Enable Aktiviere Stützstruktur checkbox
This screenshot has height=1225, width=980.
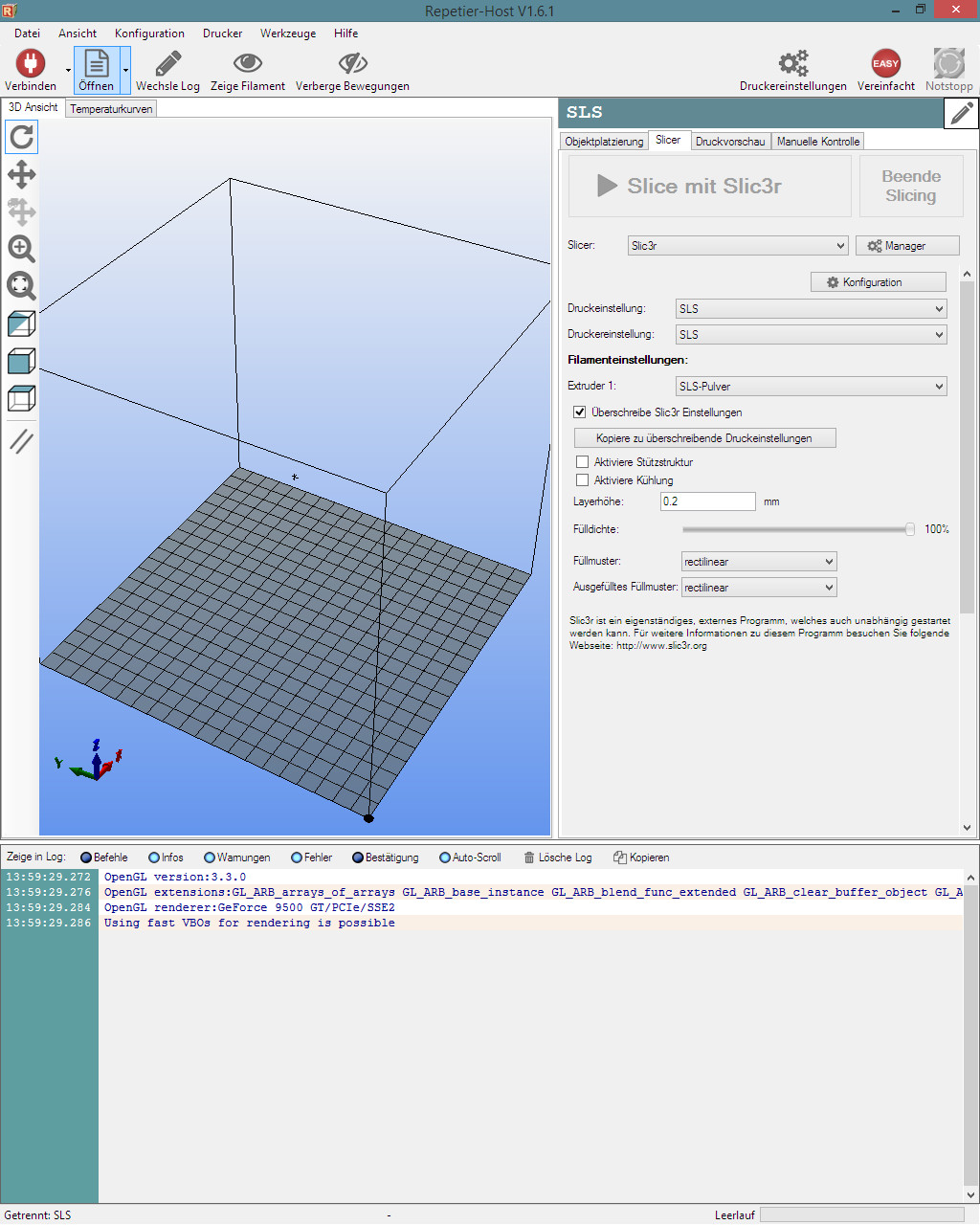coord(582,462)
